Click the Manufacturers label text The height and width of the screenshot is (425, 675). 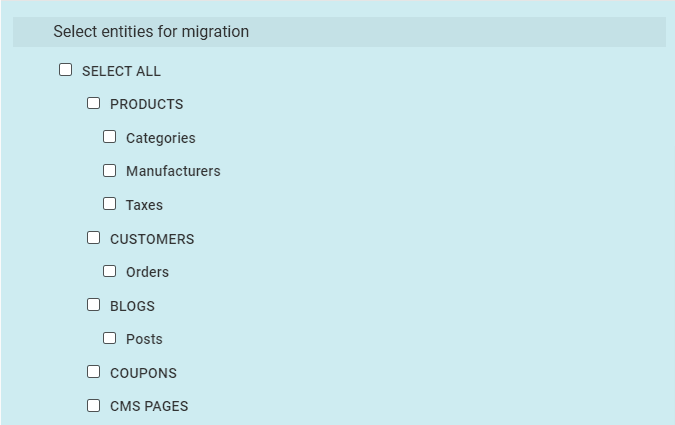(173, 171)
